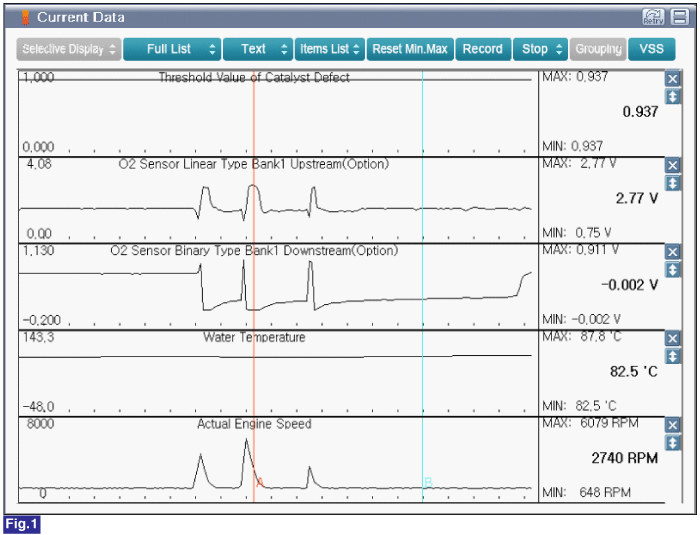Viewport: 700px width, 535px height.
Task: Click the MAX: 0.911 V readout
Action: (580, 250)
